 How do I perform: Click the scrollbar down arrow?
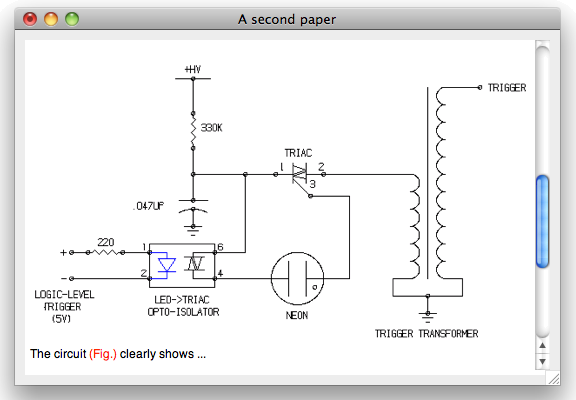542,362
